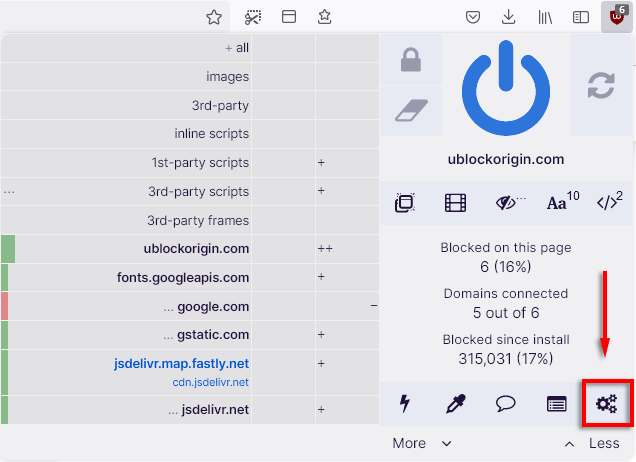Report an issue speech bubble icon
Image resolution: width=636 pixels, height=462 pixels.
click(505, 404)
